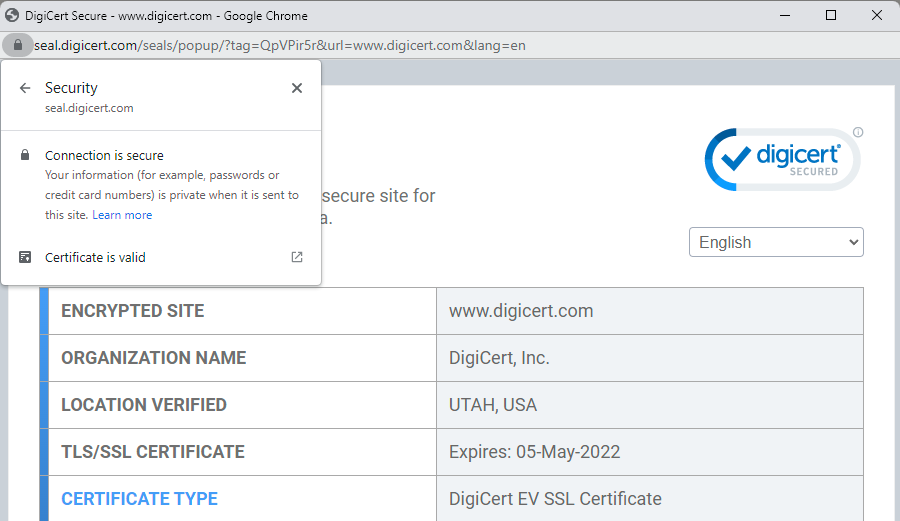Select DigiCert EV SSL Certificate text
This screenshot has height=521, width=900.
[555, 499]
